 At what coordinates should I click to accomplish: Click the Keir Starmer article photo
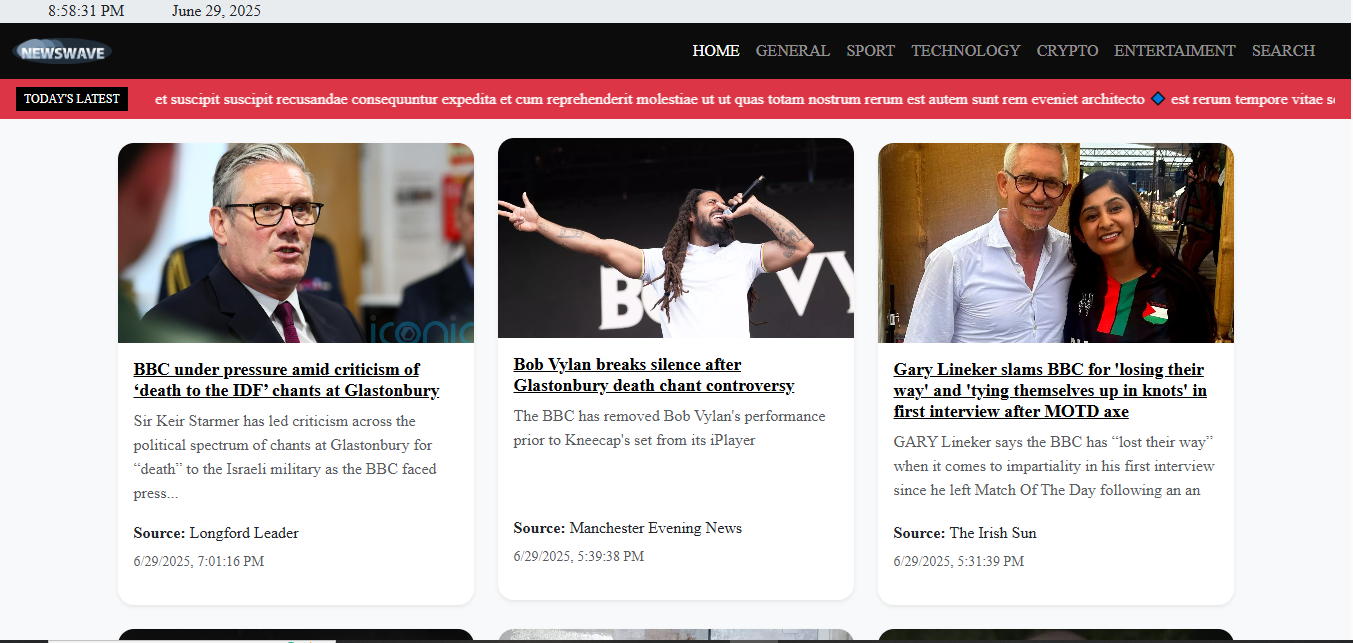(x=296, y=242)
